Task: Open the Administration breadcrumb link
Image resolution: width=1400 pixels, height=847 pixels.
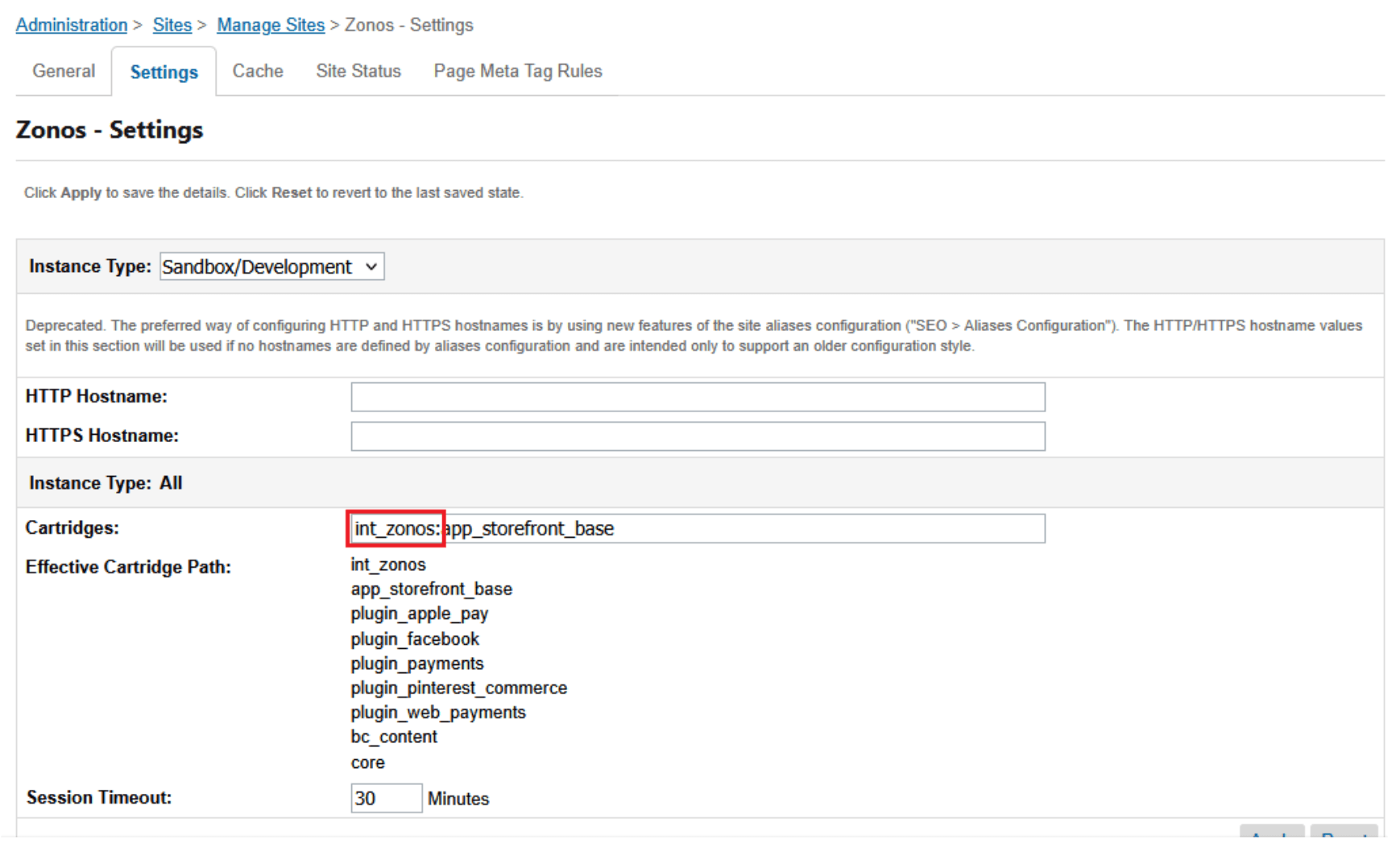Action: [72, 25]
